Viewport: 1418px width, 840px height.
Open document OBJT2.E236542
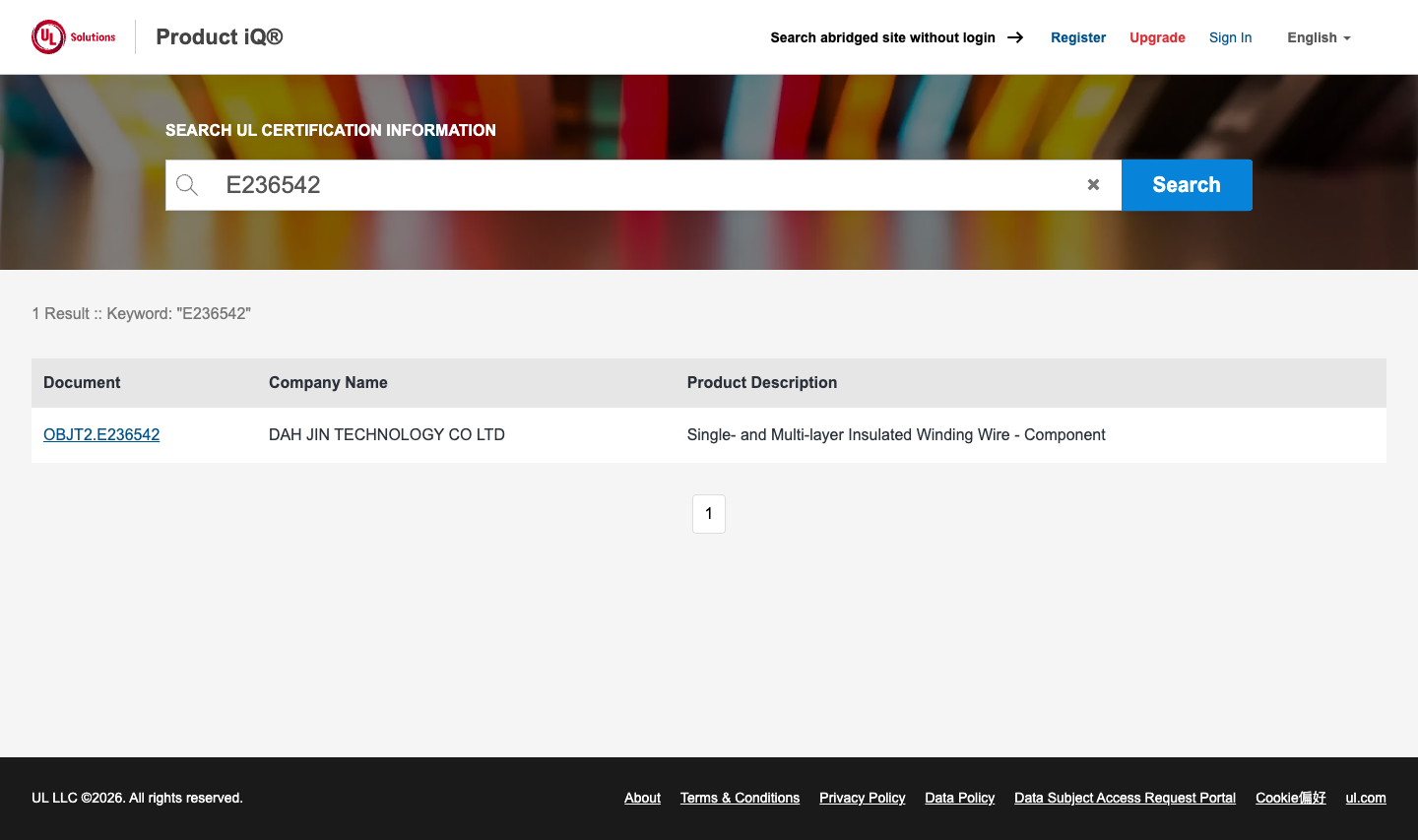(x=101, y=434)
